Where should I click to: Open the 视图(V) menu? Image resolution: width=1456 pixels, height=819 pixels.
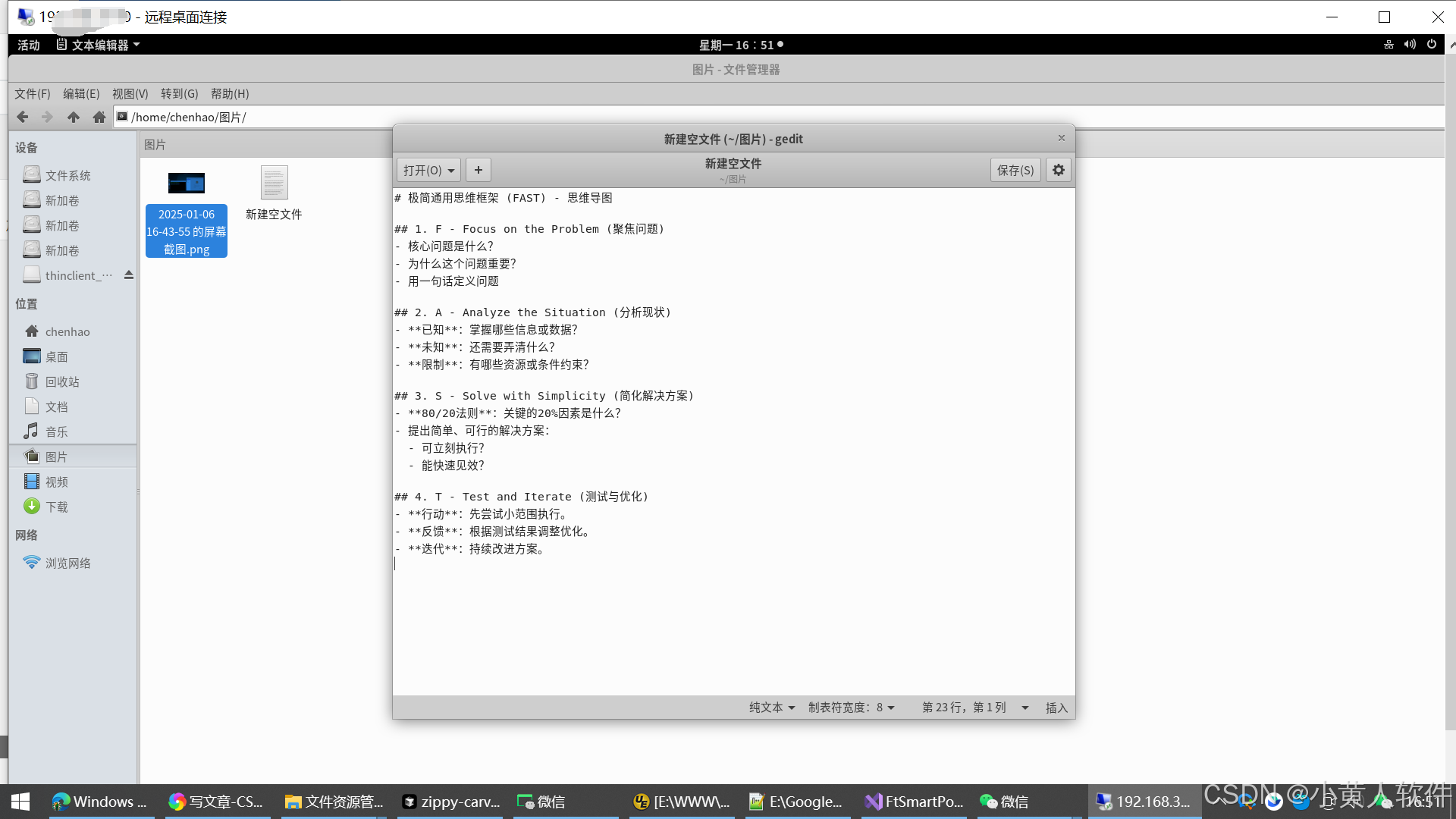[x=130, y=94]
